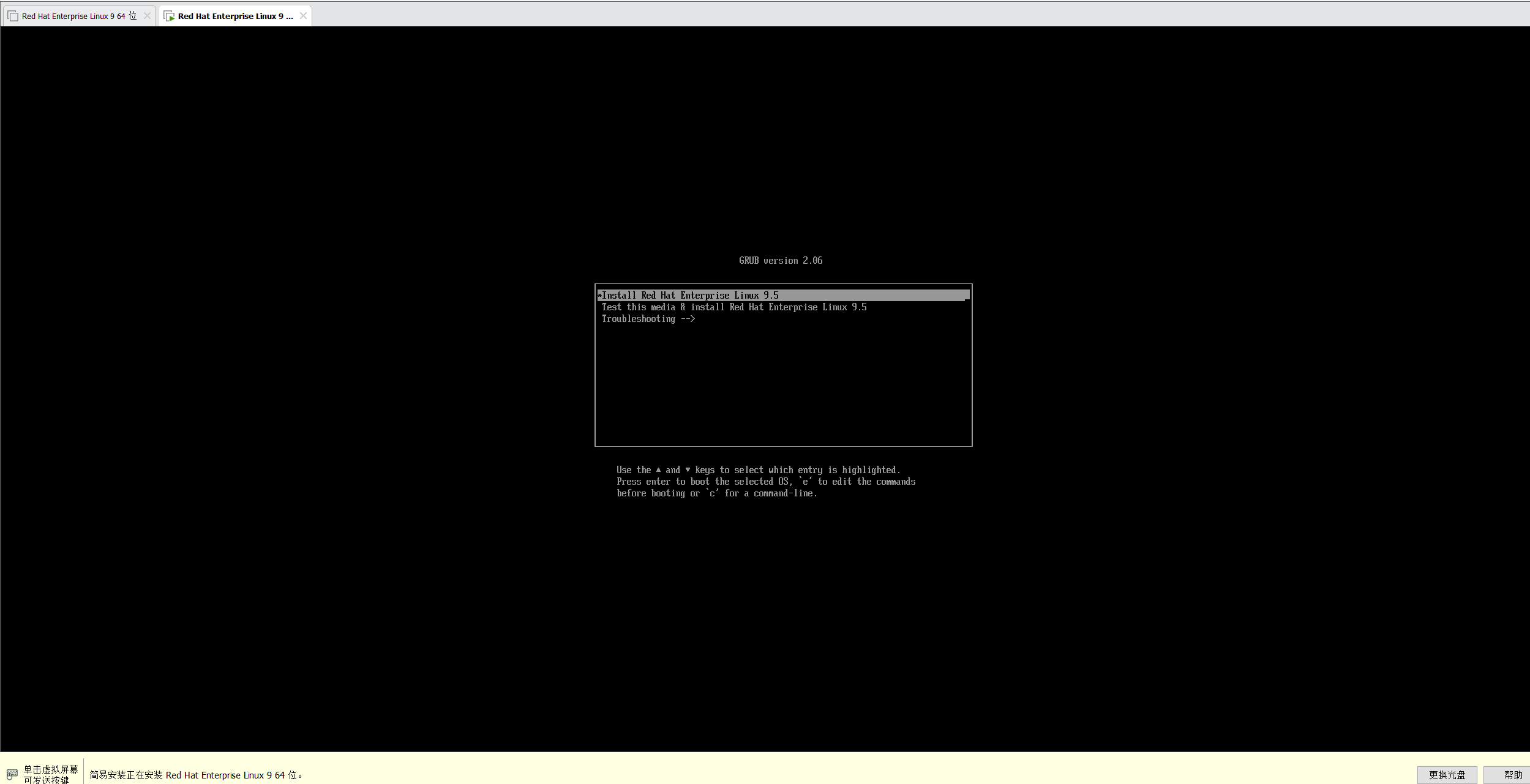Close the first Red Hat Enterprise Linux 9 64 位 tab

(147, 16)
